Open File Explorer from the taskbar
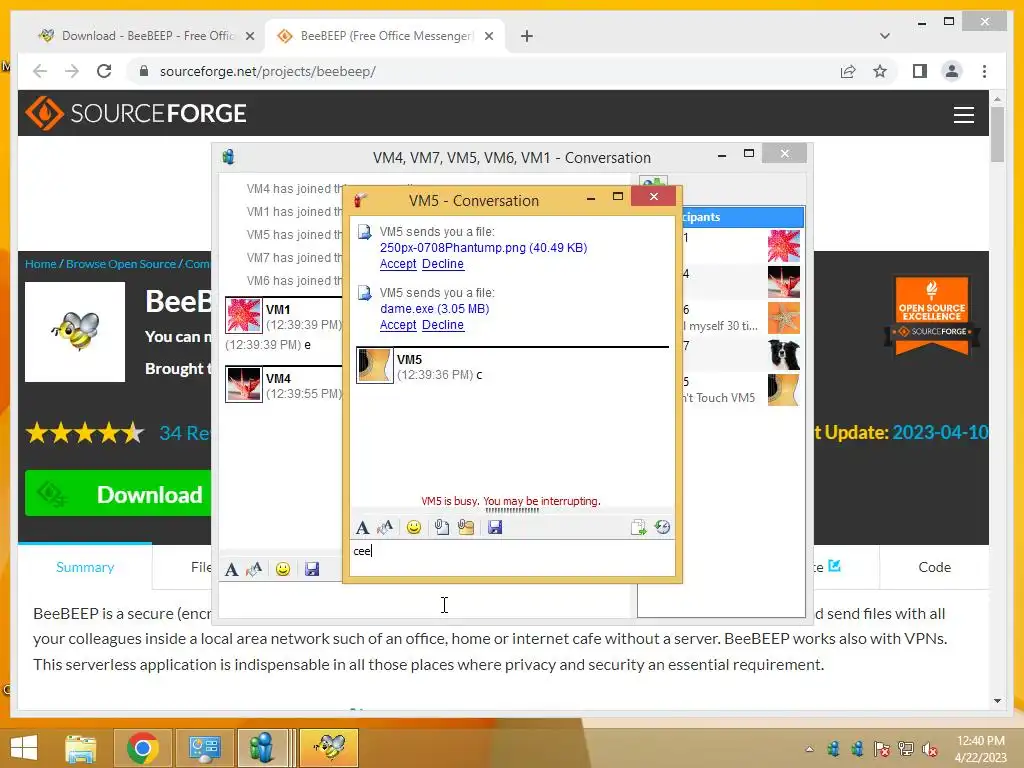This screenshot has width=1024, height=768. (80, 748)
